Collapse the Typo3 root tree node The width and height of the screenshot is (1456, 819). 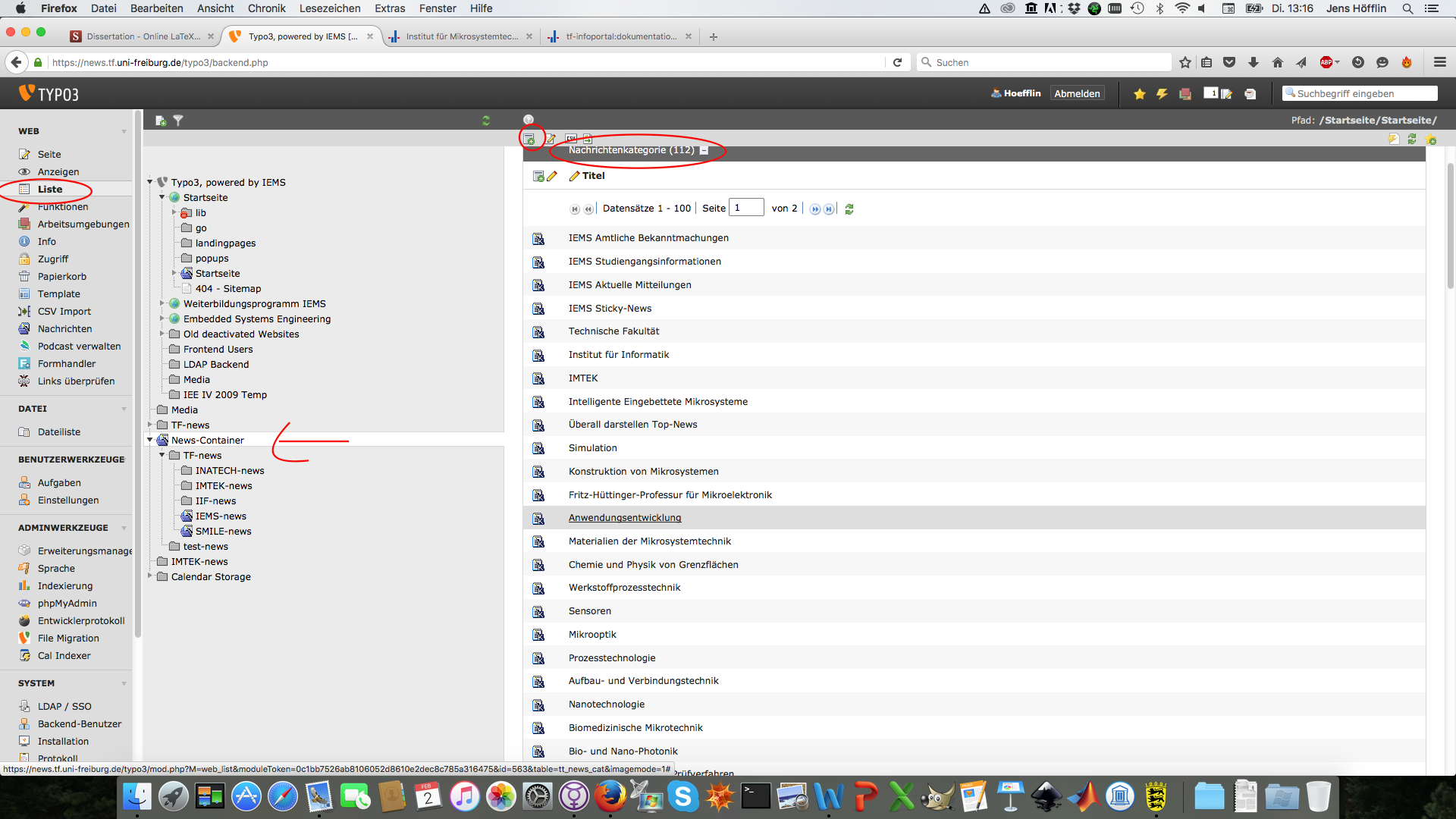pos(150,182)
